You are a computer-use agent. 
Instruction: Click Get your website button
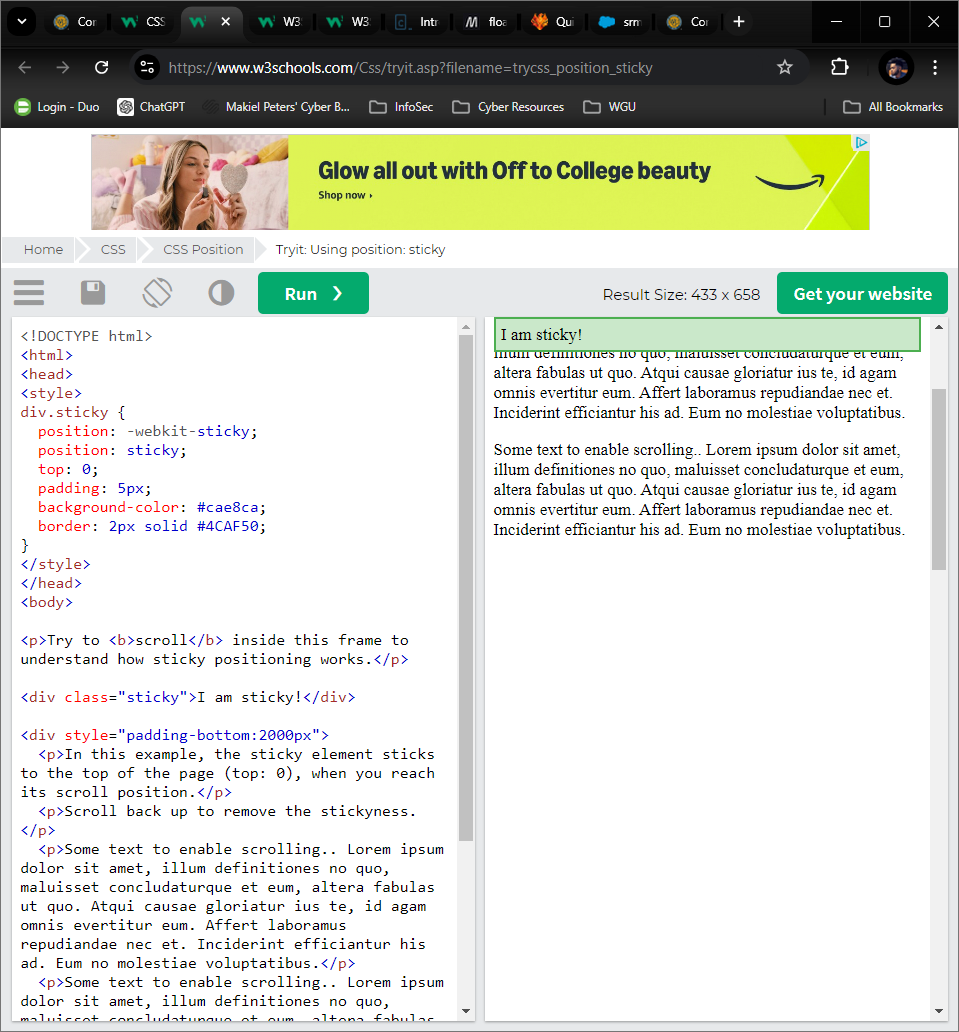[862, 293]
